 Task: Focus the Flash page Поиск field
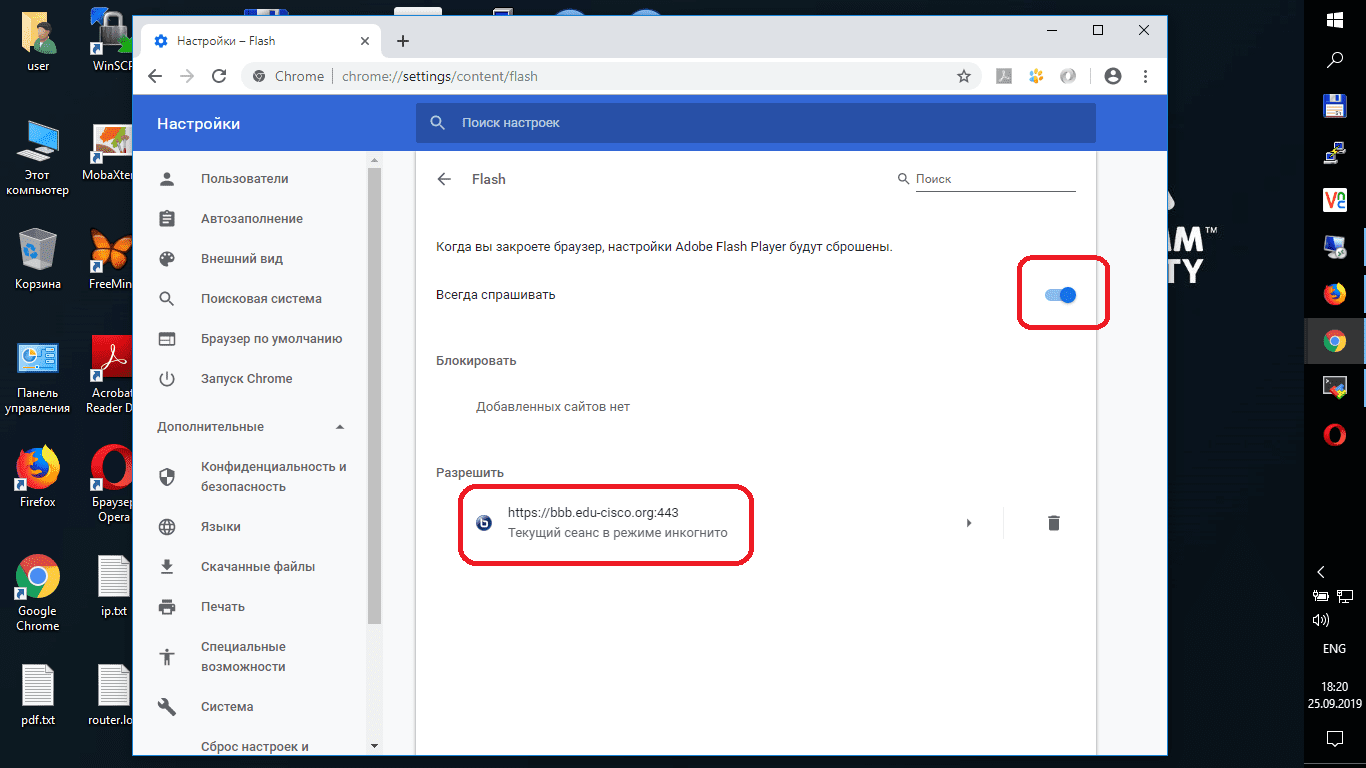pyautogui.click(x=995, y=179)
